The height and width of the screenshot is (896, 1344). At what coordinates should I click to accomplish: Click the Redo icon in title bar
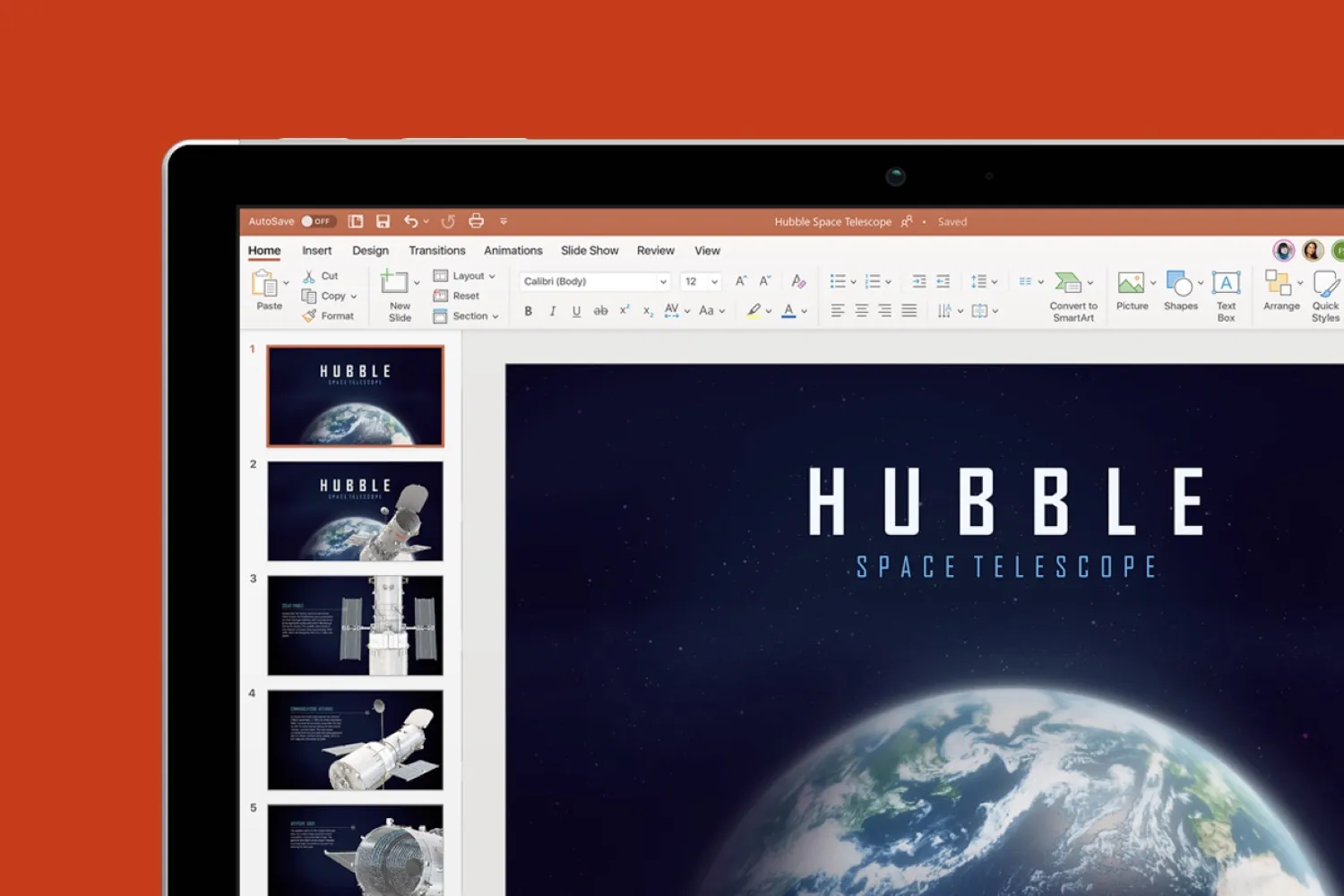pos(448,221)
